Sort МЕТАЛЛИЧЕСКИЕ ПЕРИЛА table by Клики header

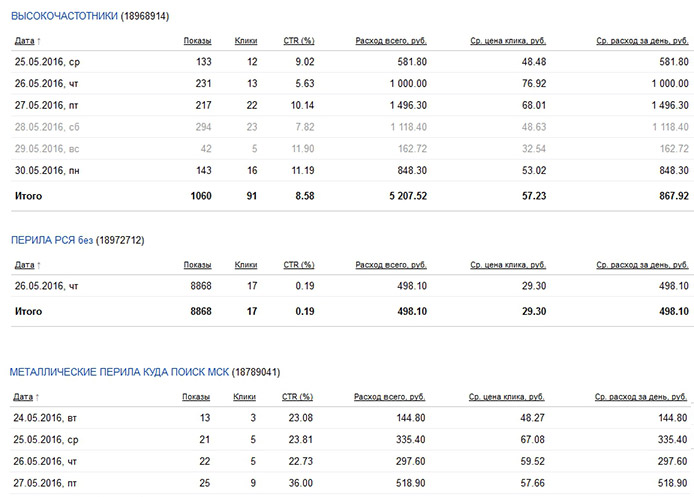point(245,396)
